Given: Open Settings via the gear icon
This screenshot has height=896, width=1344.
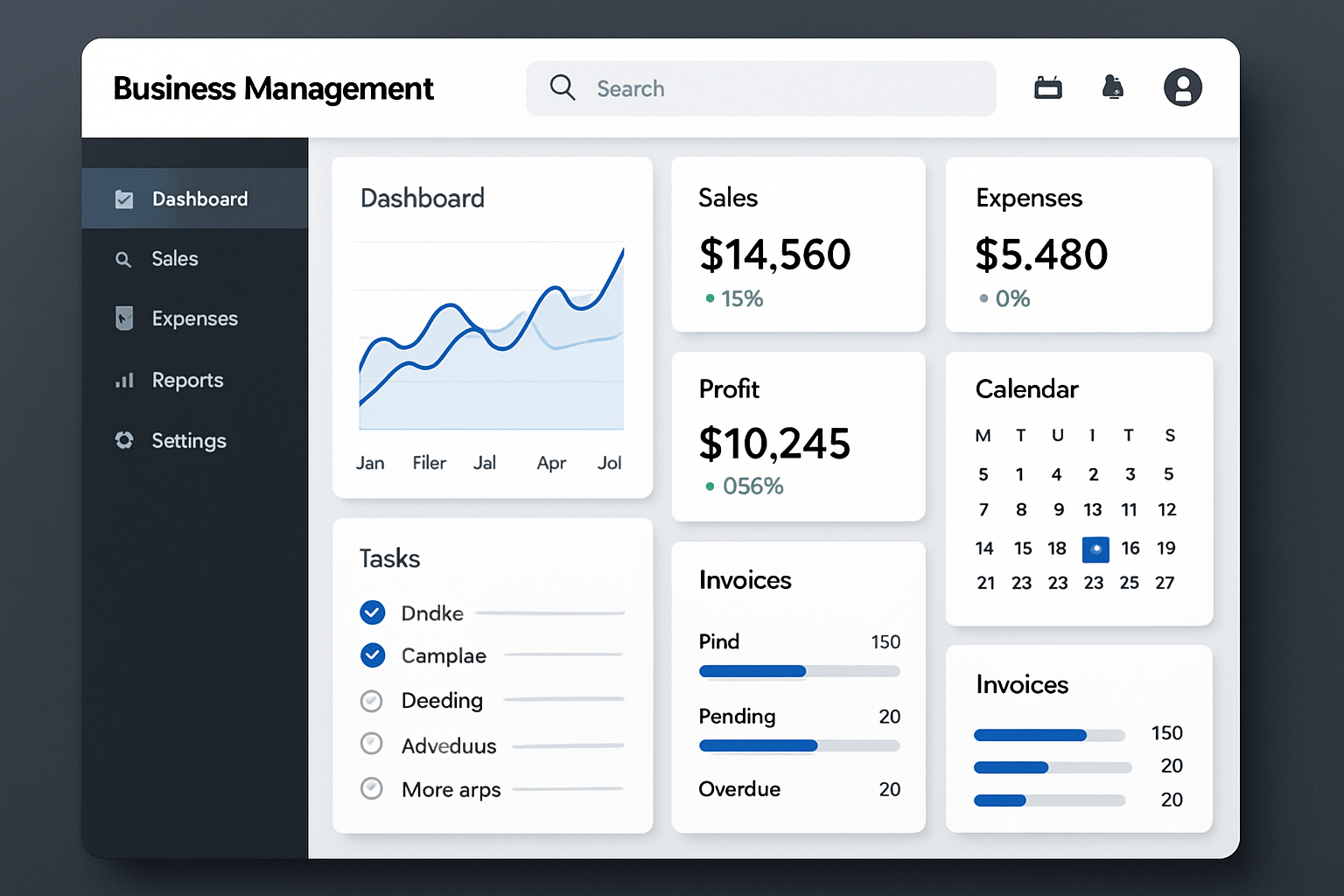Looking at the screenshot, I should pyautogui.click(x=123, y=441).
